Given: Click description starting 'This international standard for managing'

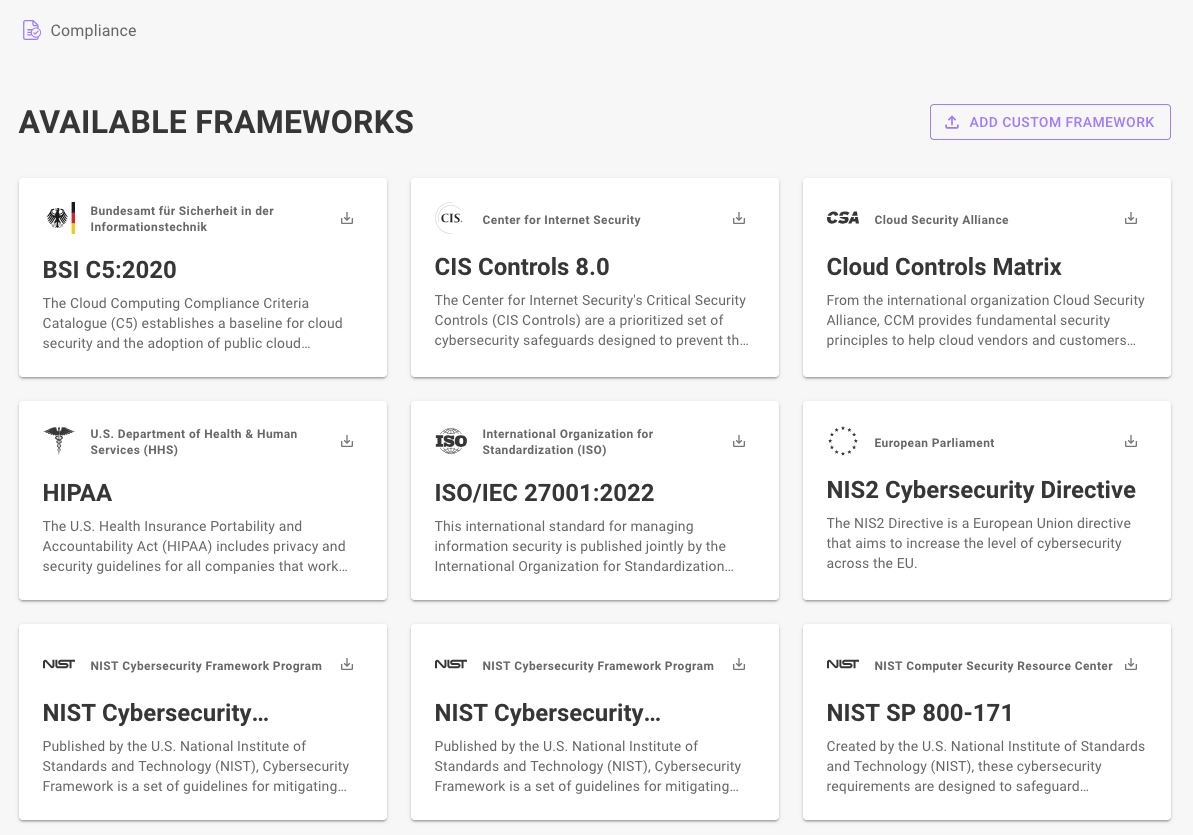Looking at the screenshot, I should coord(584,546).
